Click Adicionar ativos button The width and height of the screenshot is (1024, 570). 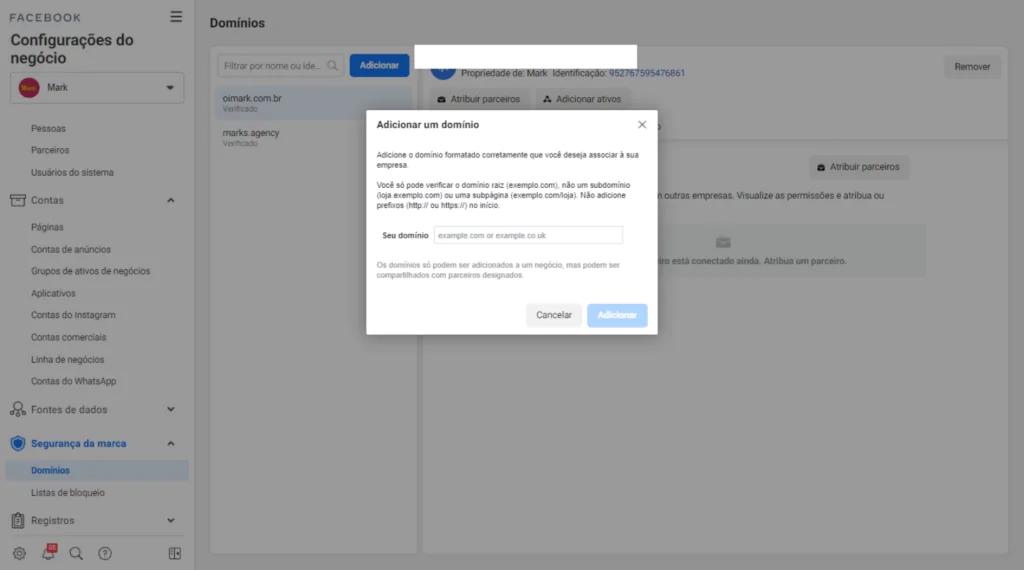582,99
